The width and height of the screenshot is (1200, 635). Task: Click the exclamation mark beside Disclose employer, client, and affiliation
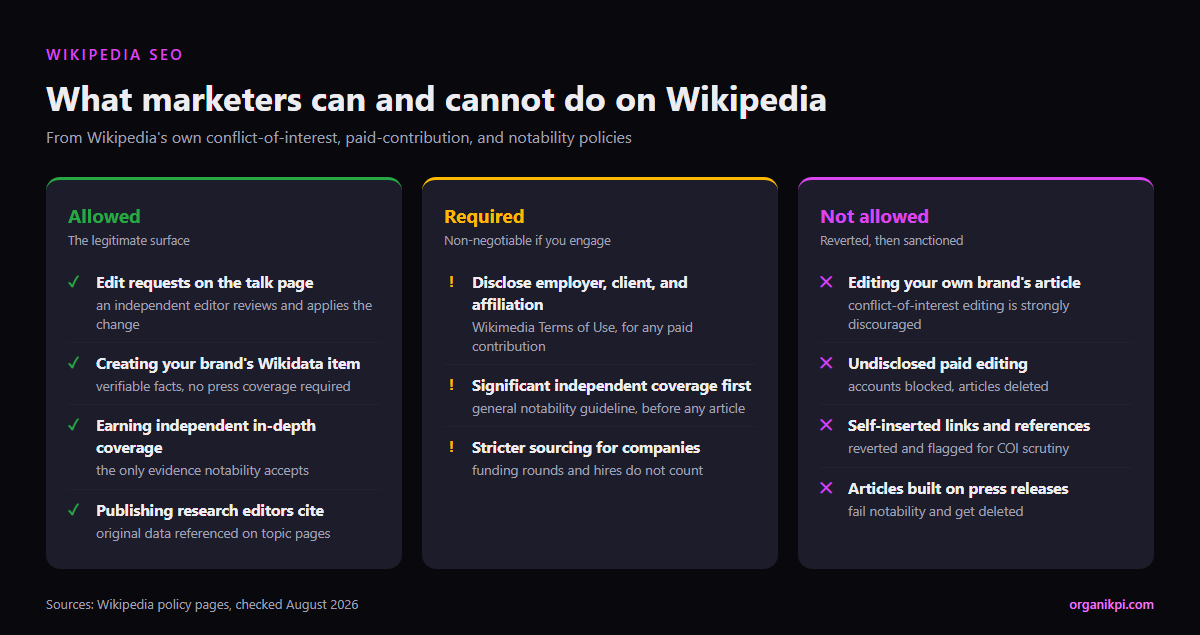tap(451, 282)
